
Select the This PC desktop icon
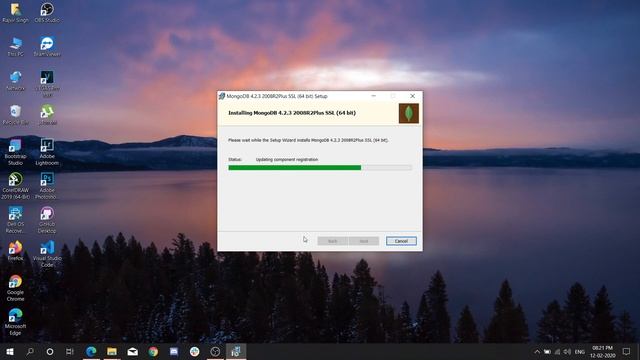16,47
